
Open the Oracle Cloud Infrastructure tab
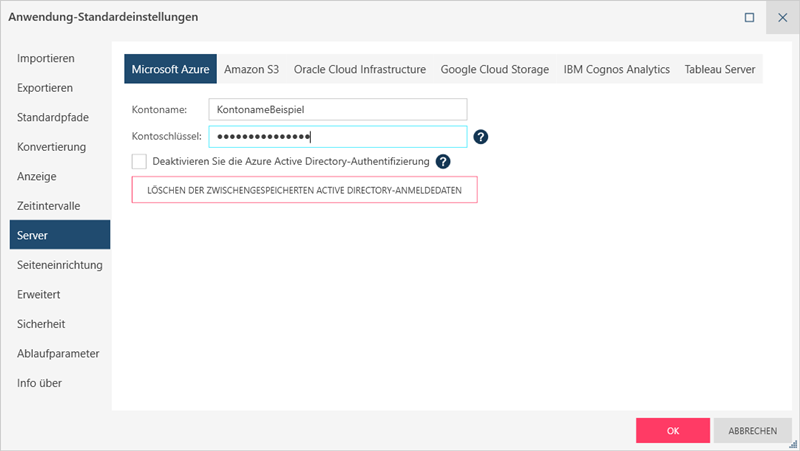coord(360,70)
